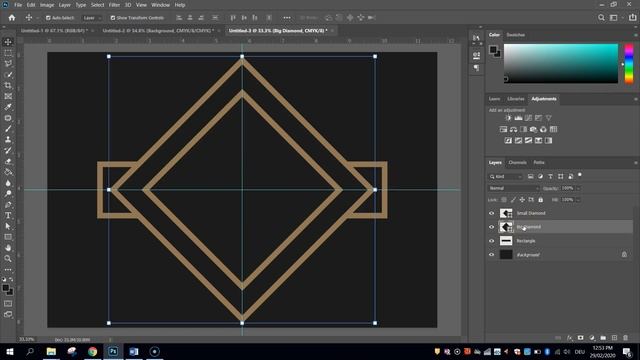
Task: Open Photoshop from the Windows taskbar
Action: (x=113, y=351)
